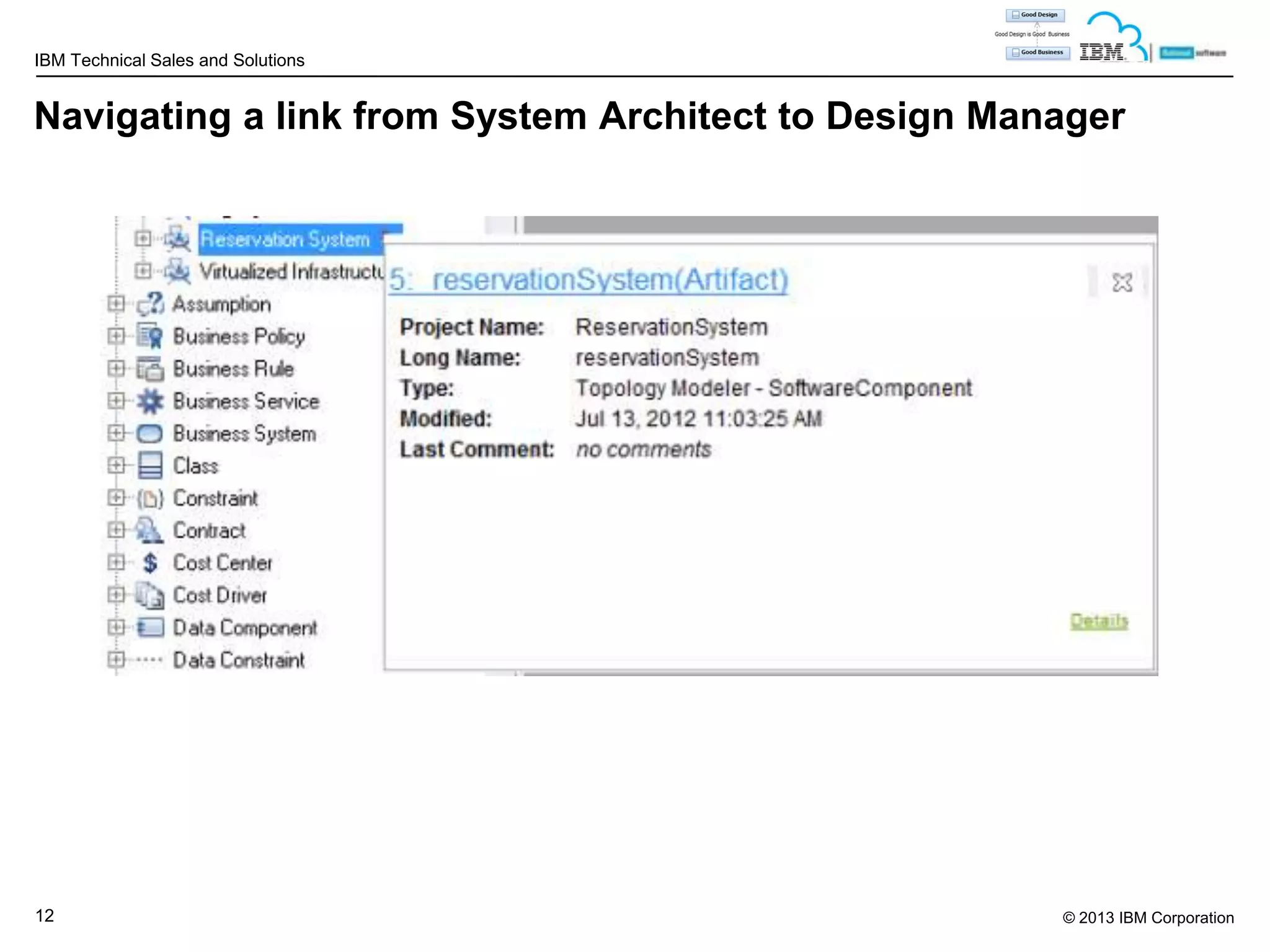
Task: Click the Contract icon
Action: 150,531
